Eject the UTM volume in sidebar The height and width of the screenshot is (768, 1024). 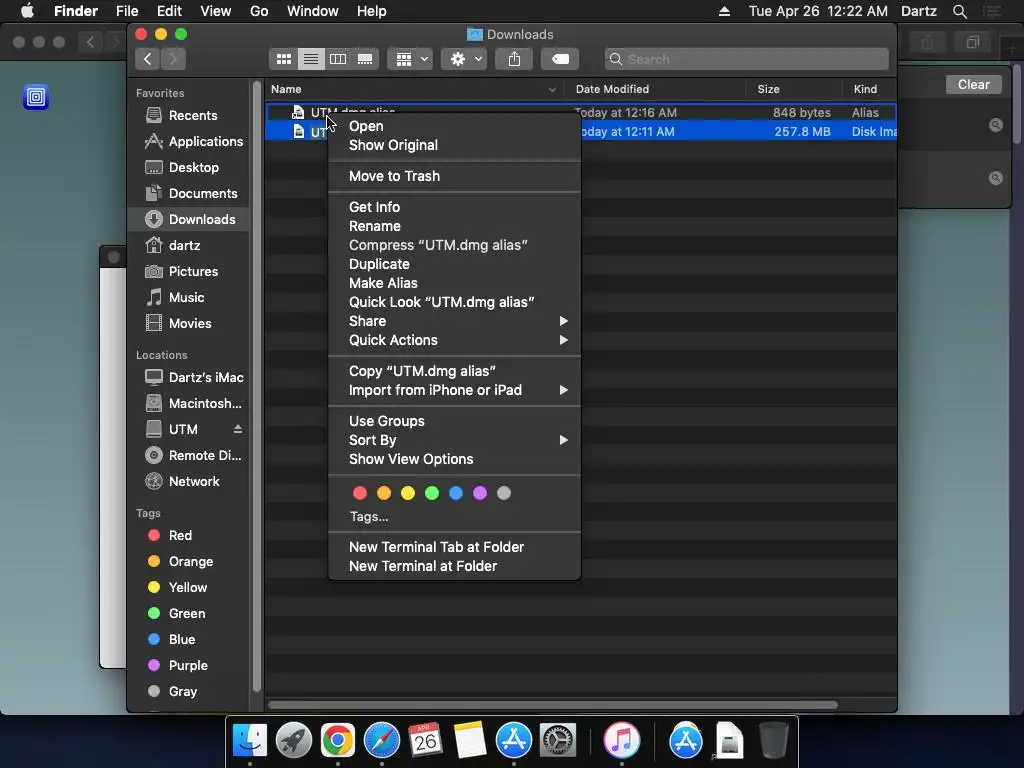click(238, 429)
